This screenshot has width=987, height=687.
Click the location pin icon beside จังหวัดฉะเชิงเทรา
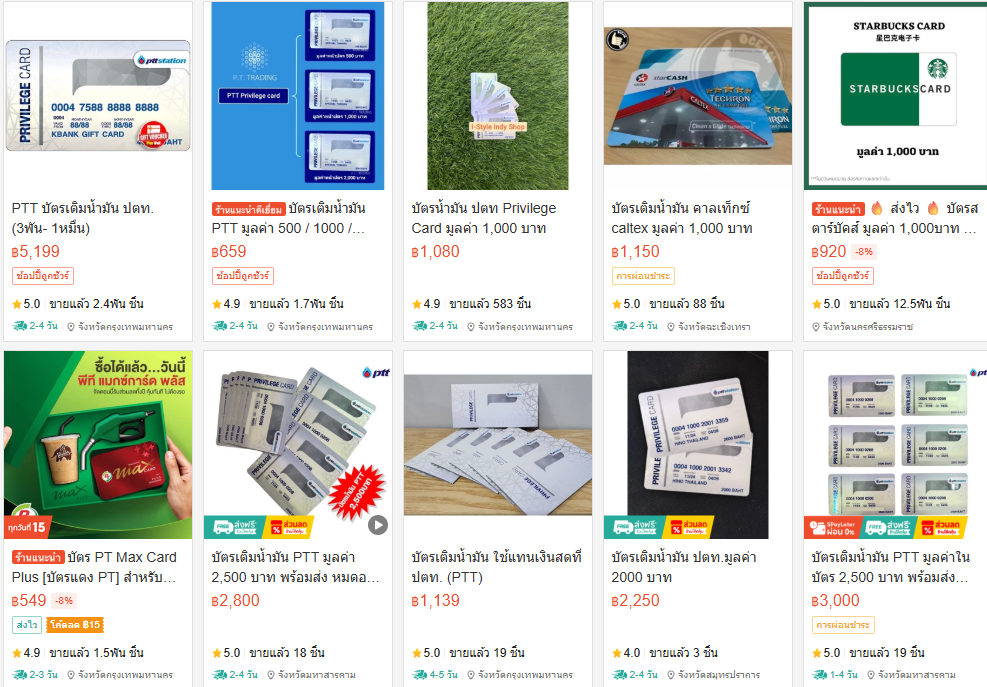(671, 327)
